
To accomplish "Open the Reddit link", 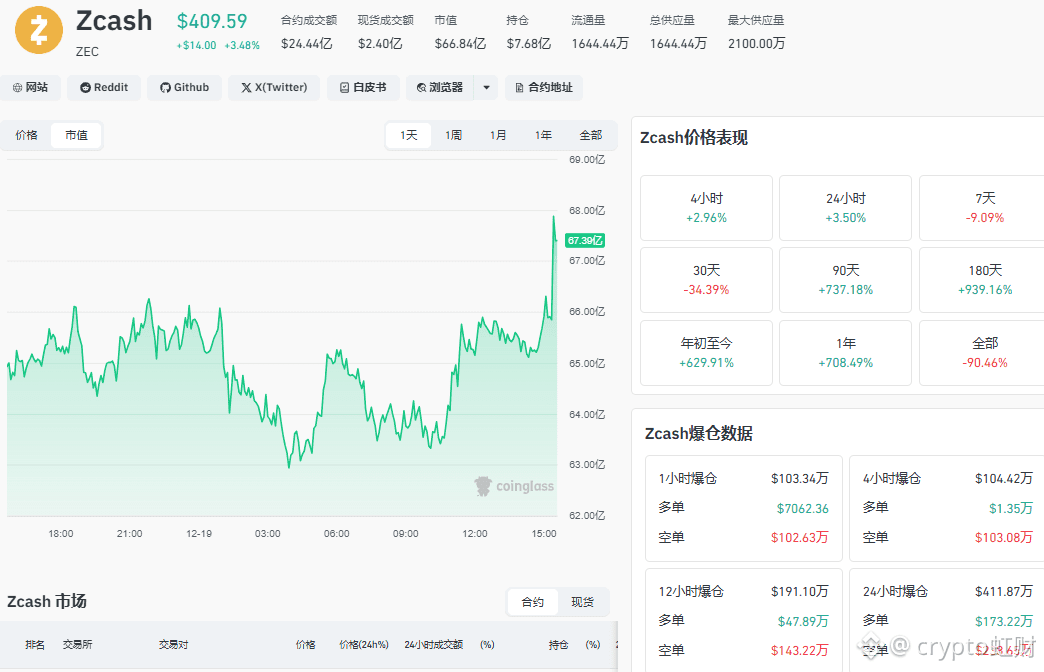I will click(104, 87).
